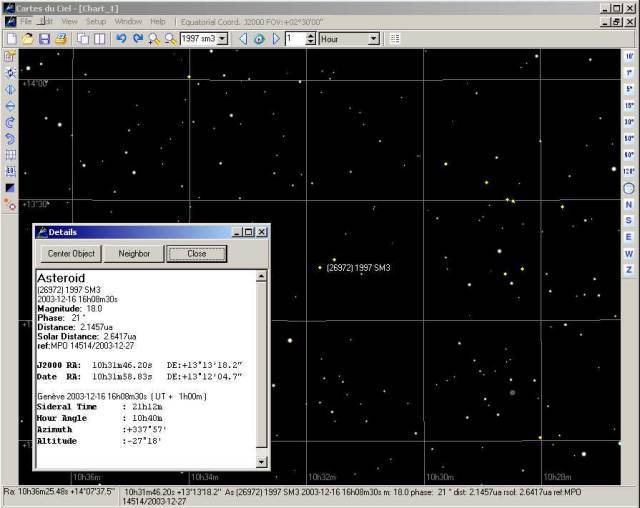Zoom in with the plus magnifier icon
The image size is (640, 508).
pos(154,39)
